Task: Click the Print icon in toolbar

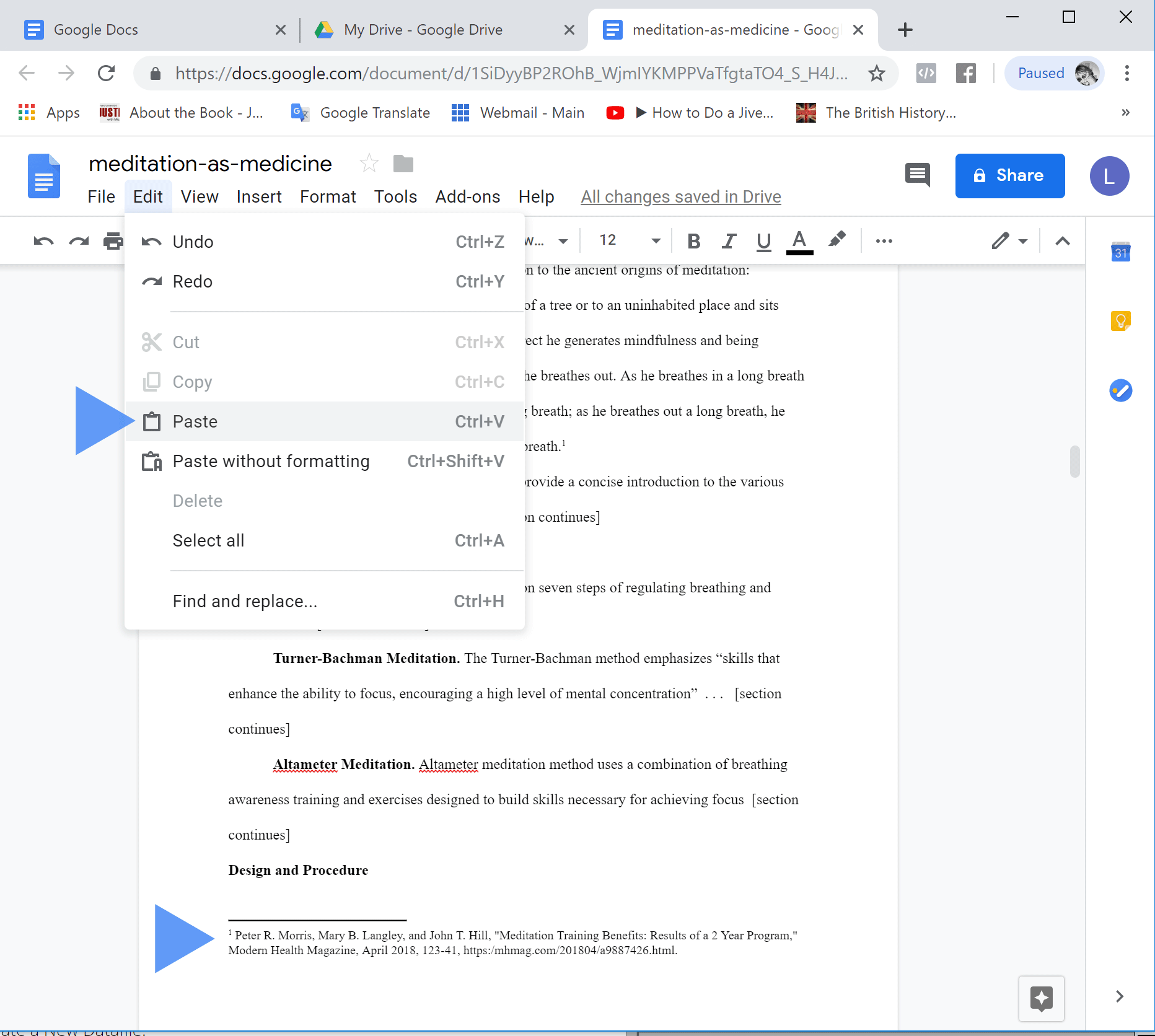Action: [113, 241]
